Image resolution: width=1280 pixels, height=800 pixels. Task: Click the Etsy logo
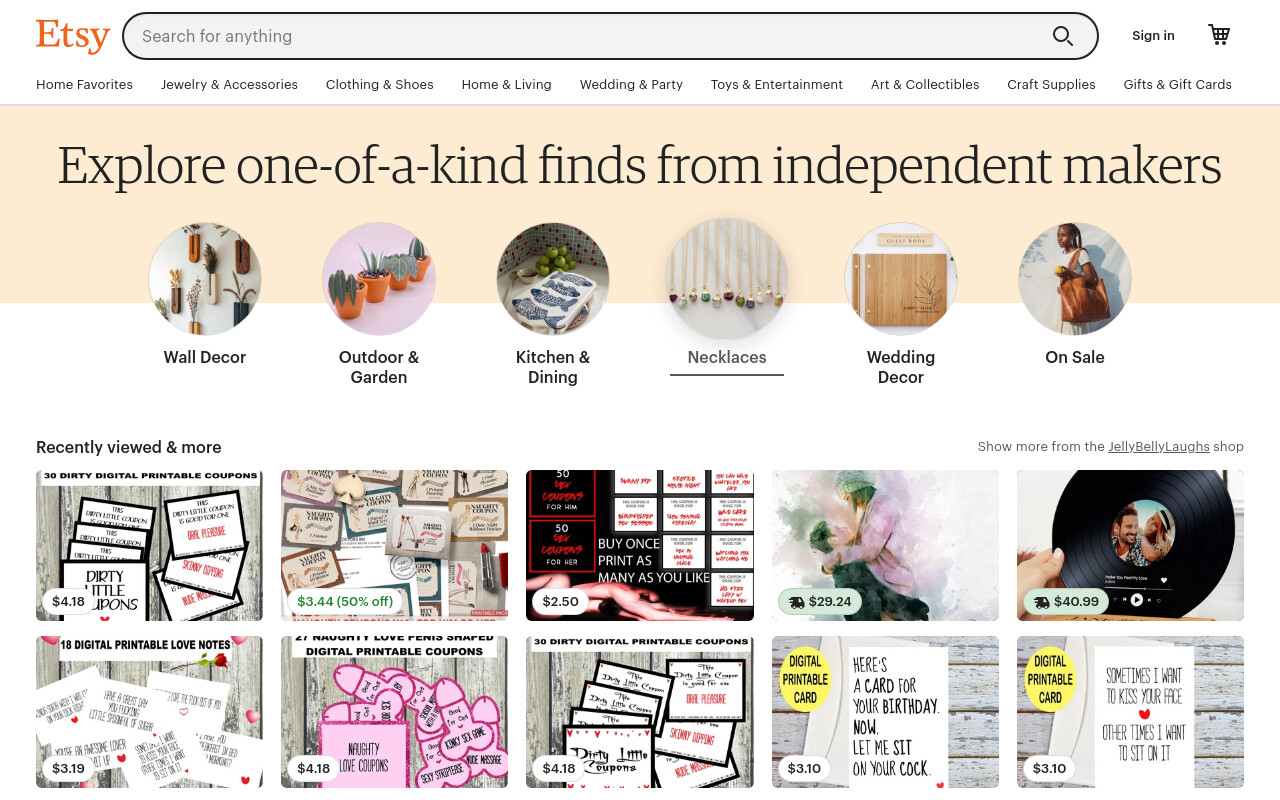[73, 36]
